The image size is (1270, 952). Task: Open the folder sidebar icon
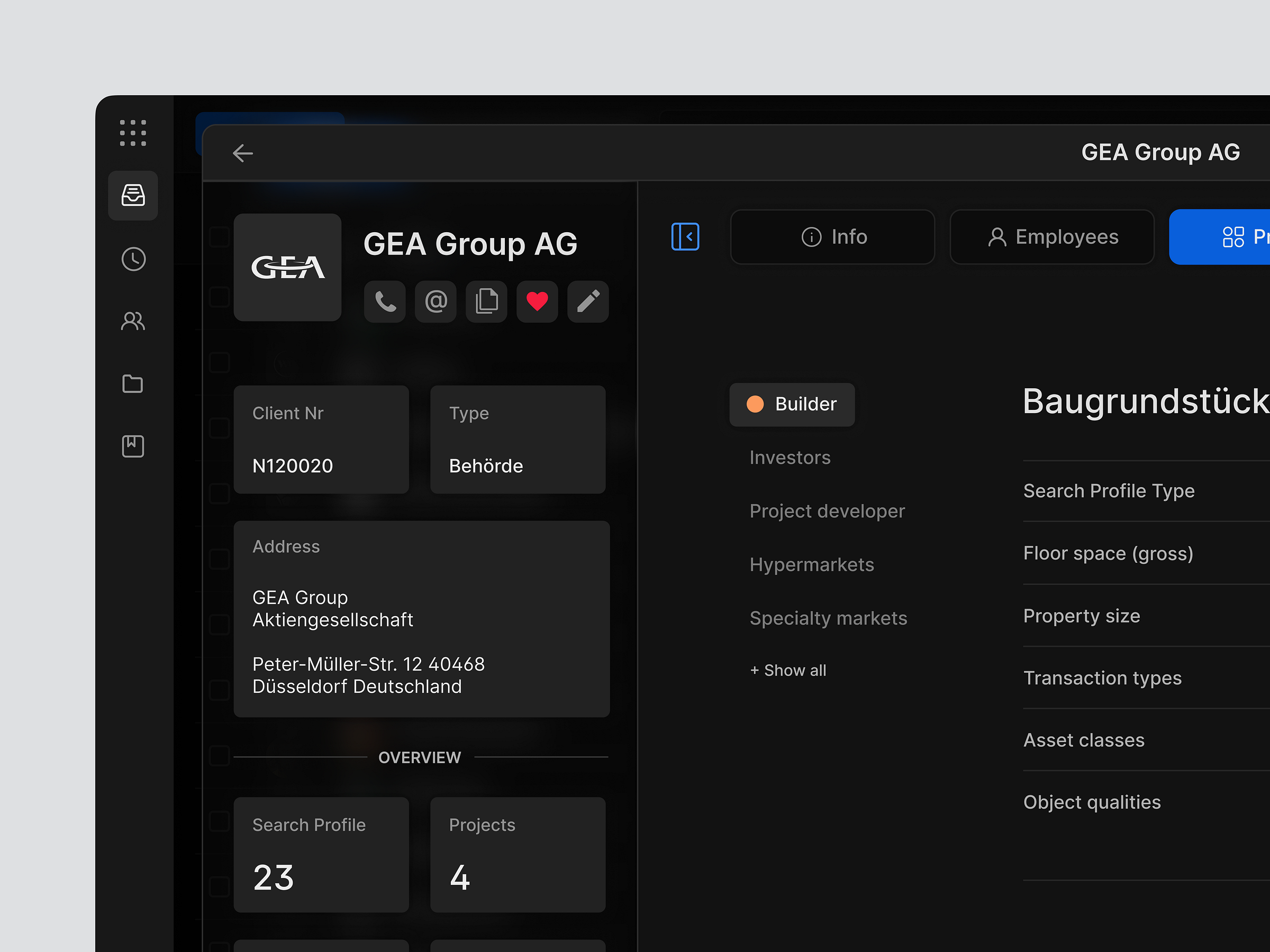click(x=133, y=383)
